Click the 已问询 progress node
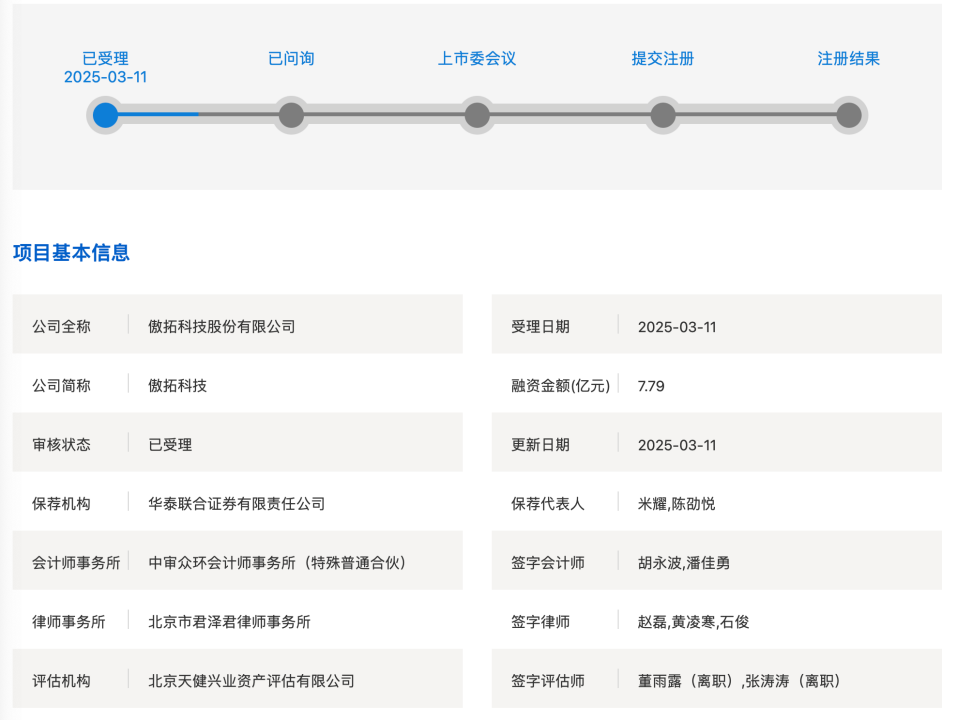Screen dimensions: 957x720 coord(291,115)
